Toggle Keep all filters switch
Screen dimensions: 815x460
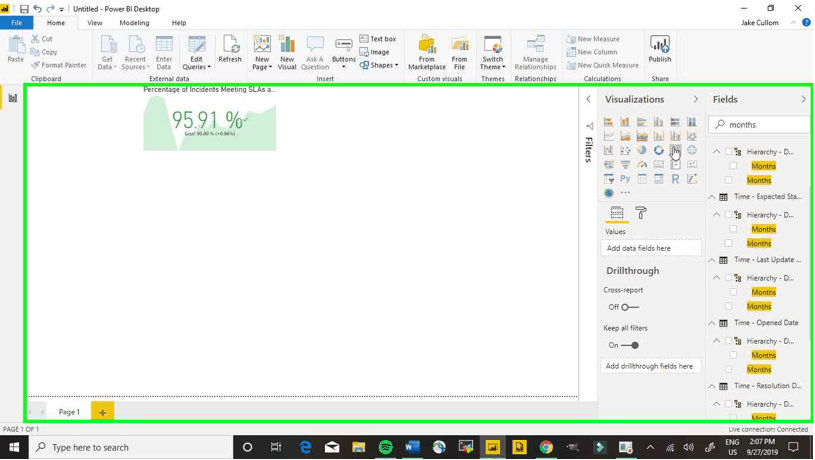[x=630, y=345]
